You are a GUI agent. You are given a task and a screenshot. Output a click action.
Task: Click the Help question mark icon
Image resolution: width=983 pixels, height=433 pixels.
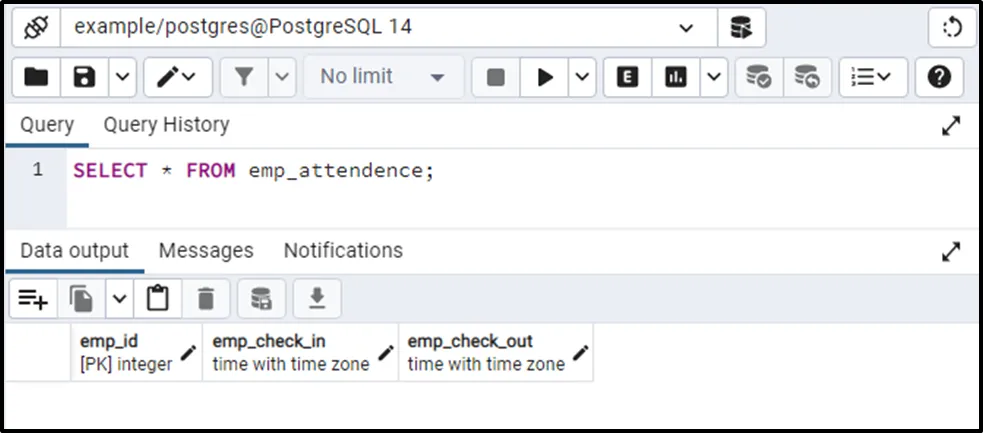click(x=939, y=77)
